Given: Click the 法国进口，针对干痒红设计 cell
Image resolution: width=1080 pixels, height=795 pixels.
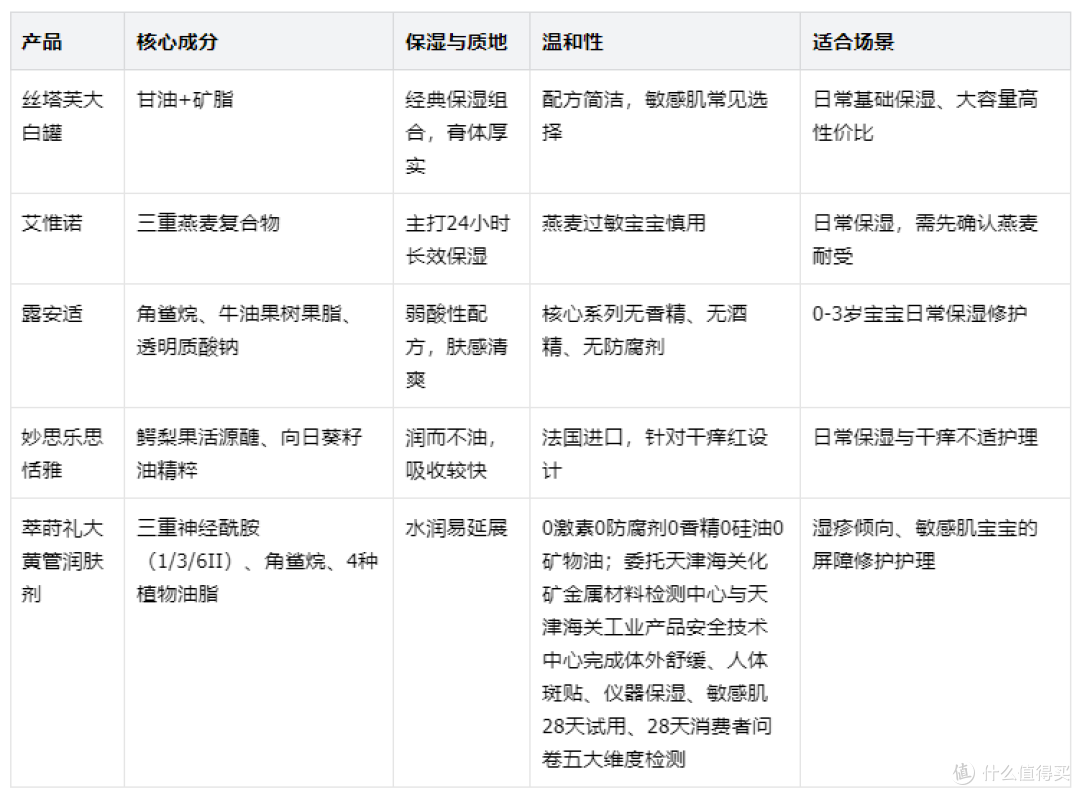Looking at the screenshot, I should pos(665,453).
